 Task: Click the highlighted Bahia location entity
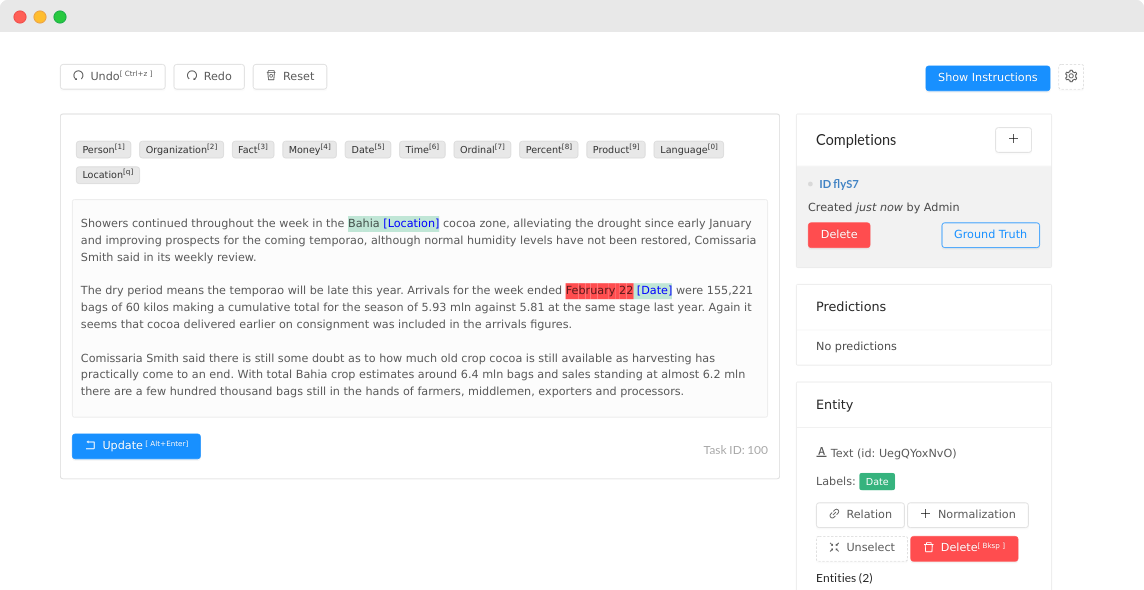point(364,223)
